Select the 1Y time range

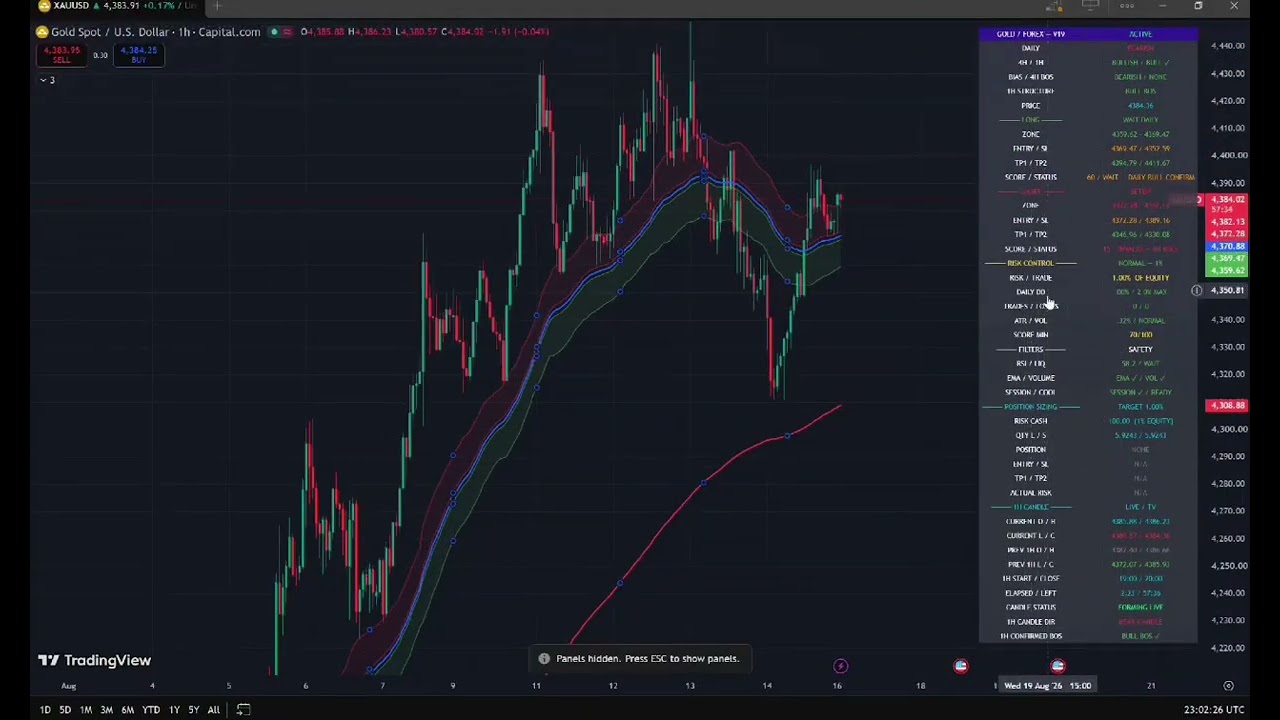point(174,710)
